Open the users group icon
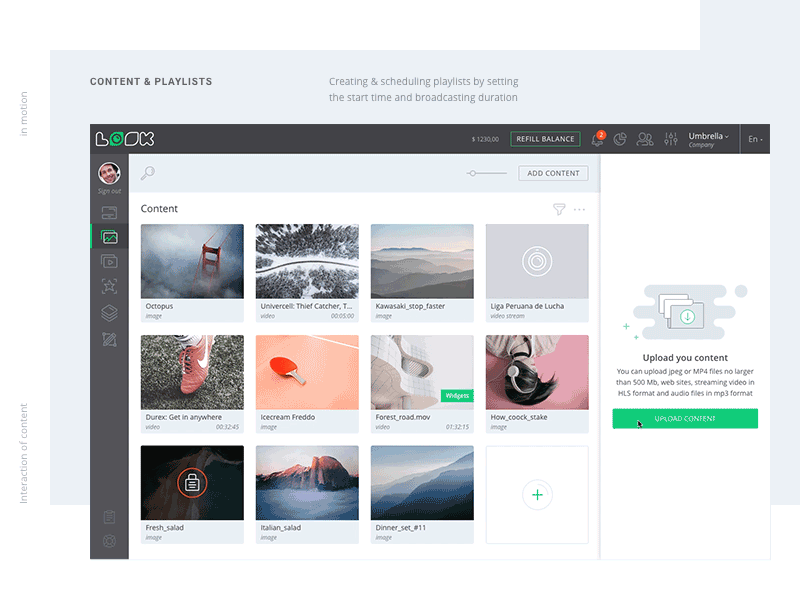This screenshot has height=600, width=800. (x=645, y=139)
